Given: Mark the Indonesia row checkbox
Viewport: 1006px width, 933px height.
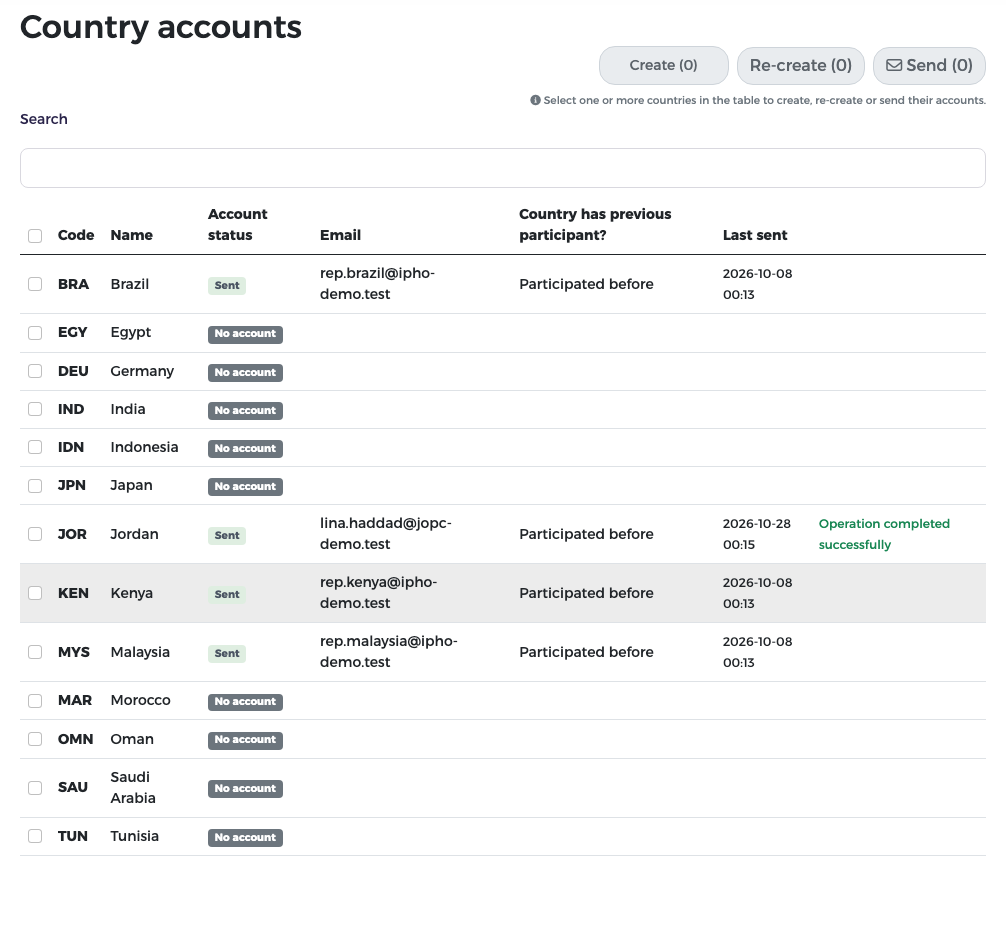Looking at the screenshot, I should point(35,447).
